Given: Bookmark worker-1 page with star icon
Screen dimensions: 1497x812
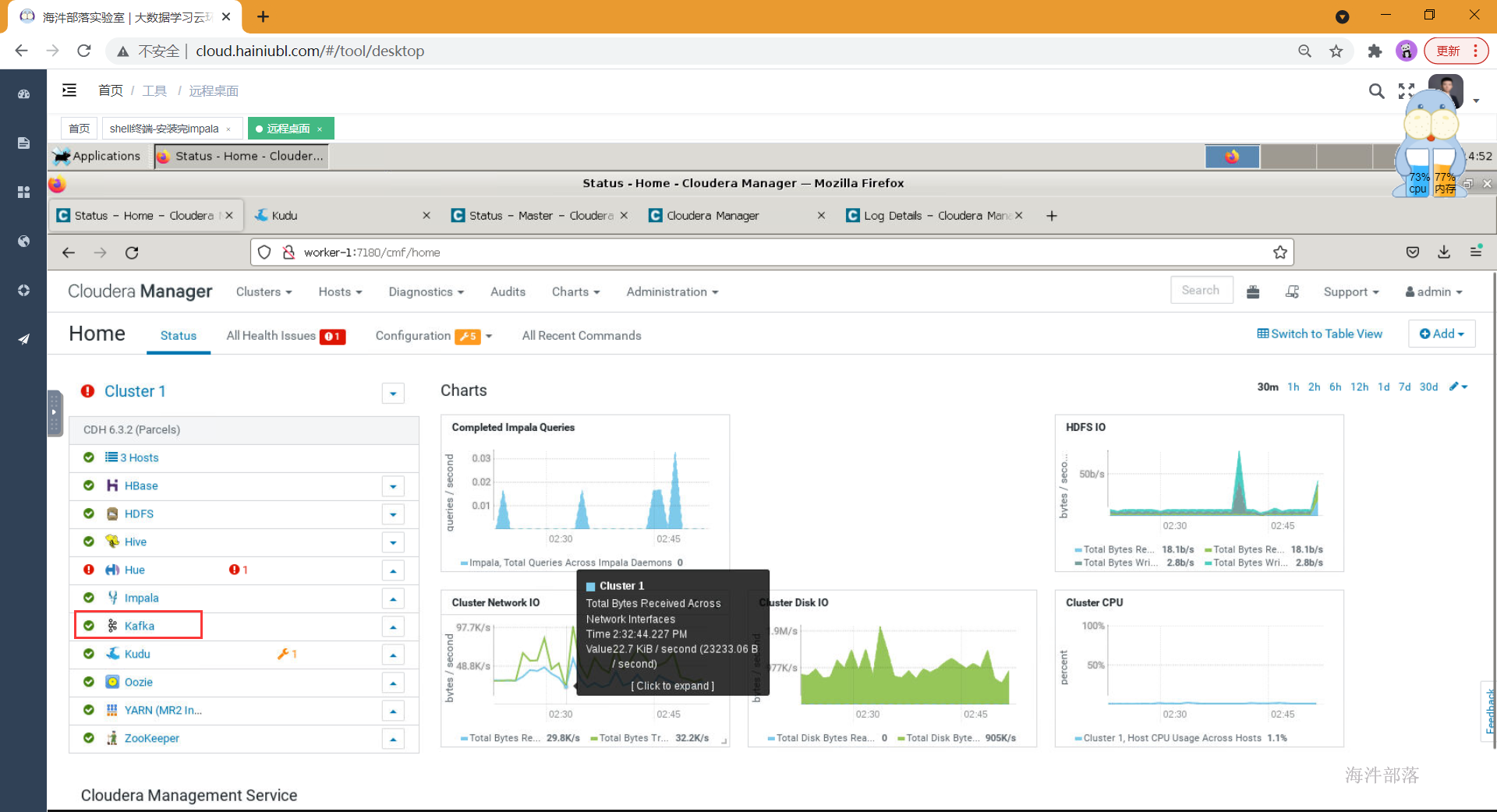Looking at the screenshot, I should coord(1279,252).
